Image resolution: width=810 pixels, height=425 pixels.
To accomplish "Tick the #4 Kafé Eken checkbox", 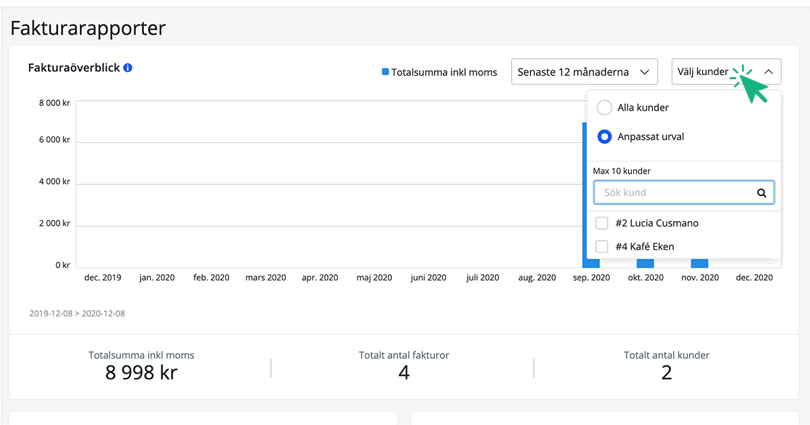I will click(602, 246).
